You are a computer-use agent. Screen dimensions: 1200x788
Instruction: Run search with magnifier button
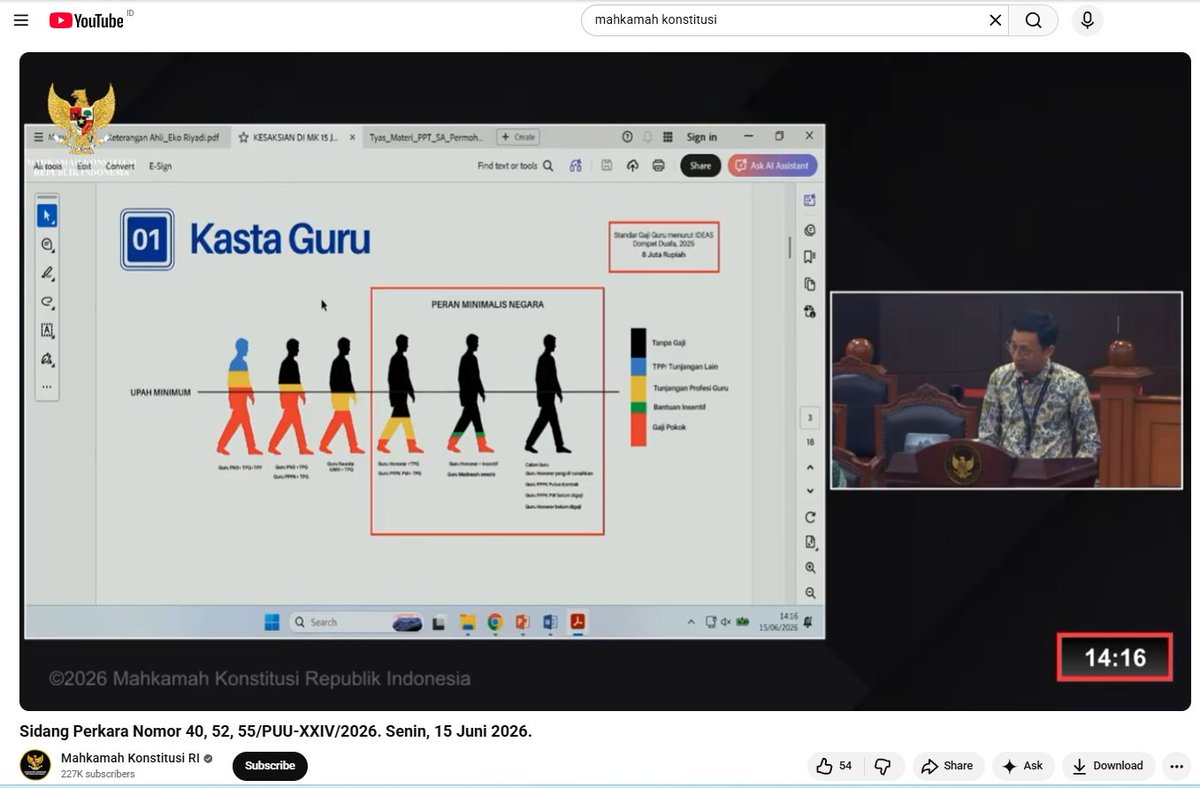1033,20
